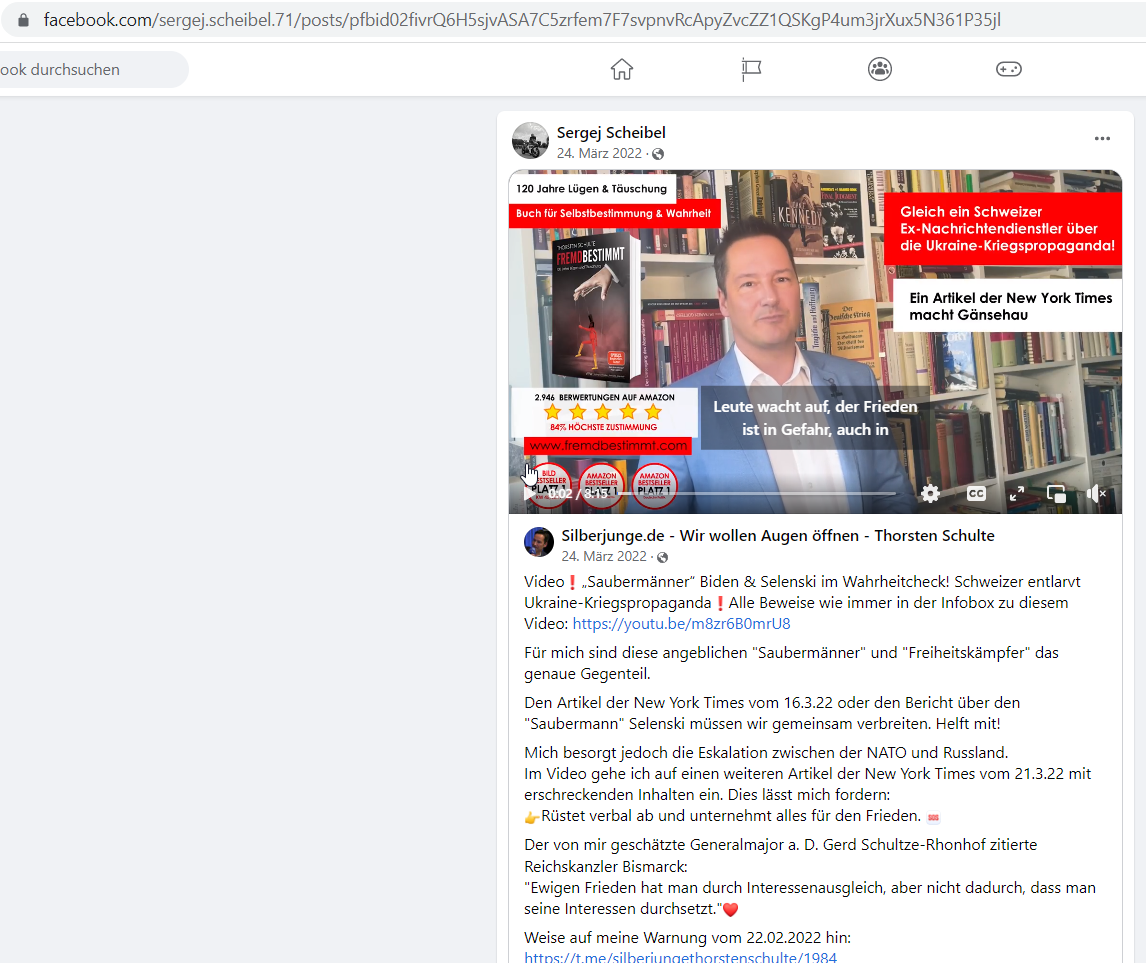Click the text "Der von mir geschätzte Generalmajor"
The height and width of the screenshot is (963, 1146).
click(x=781, y=856)
